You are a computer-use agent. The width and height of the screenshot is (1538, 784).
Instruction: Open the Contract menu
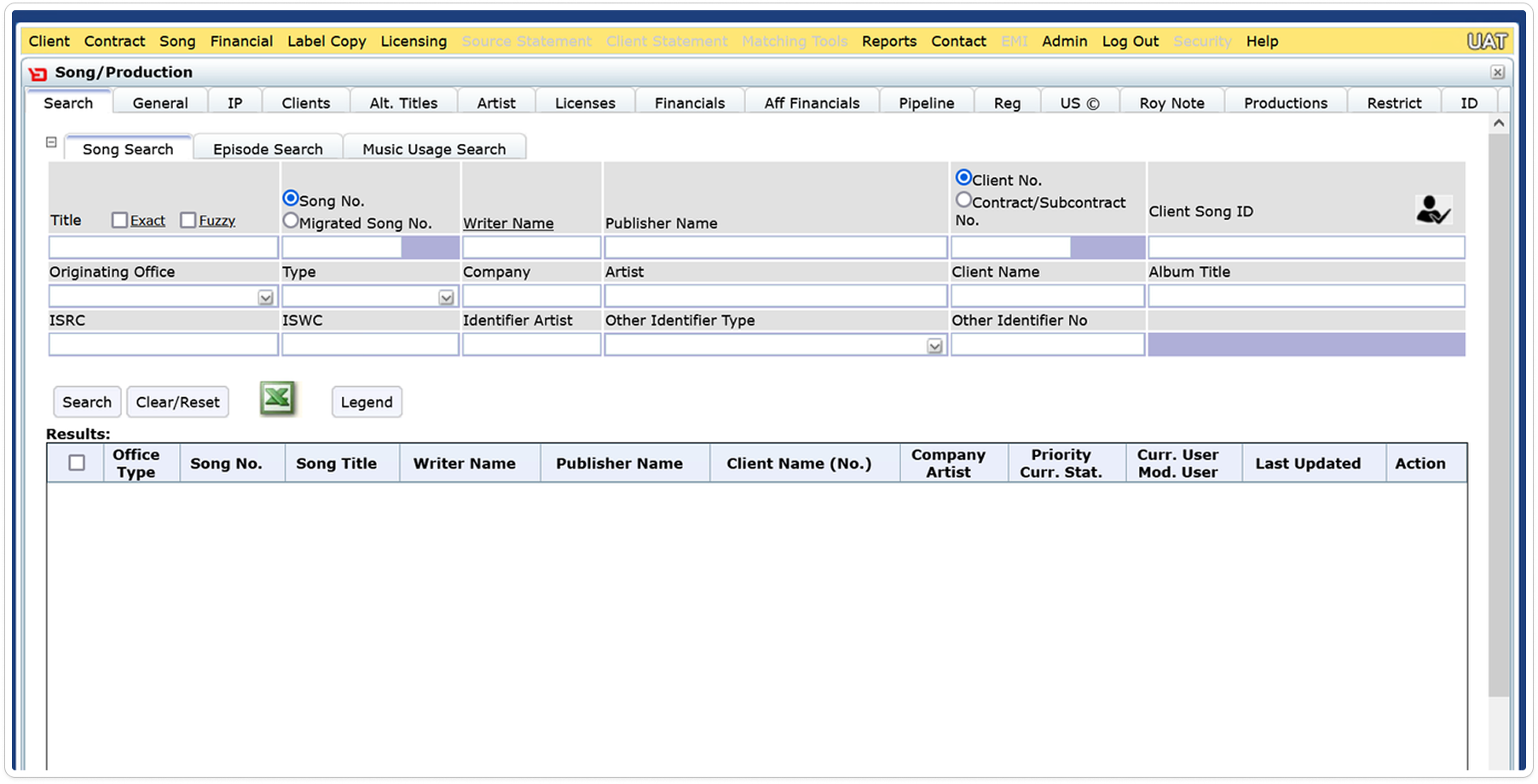[x=114, y=41]
